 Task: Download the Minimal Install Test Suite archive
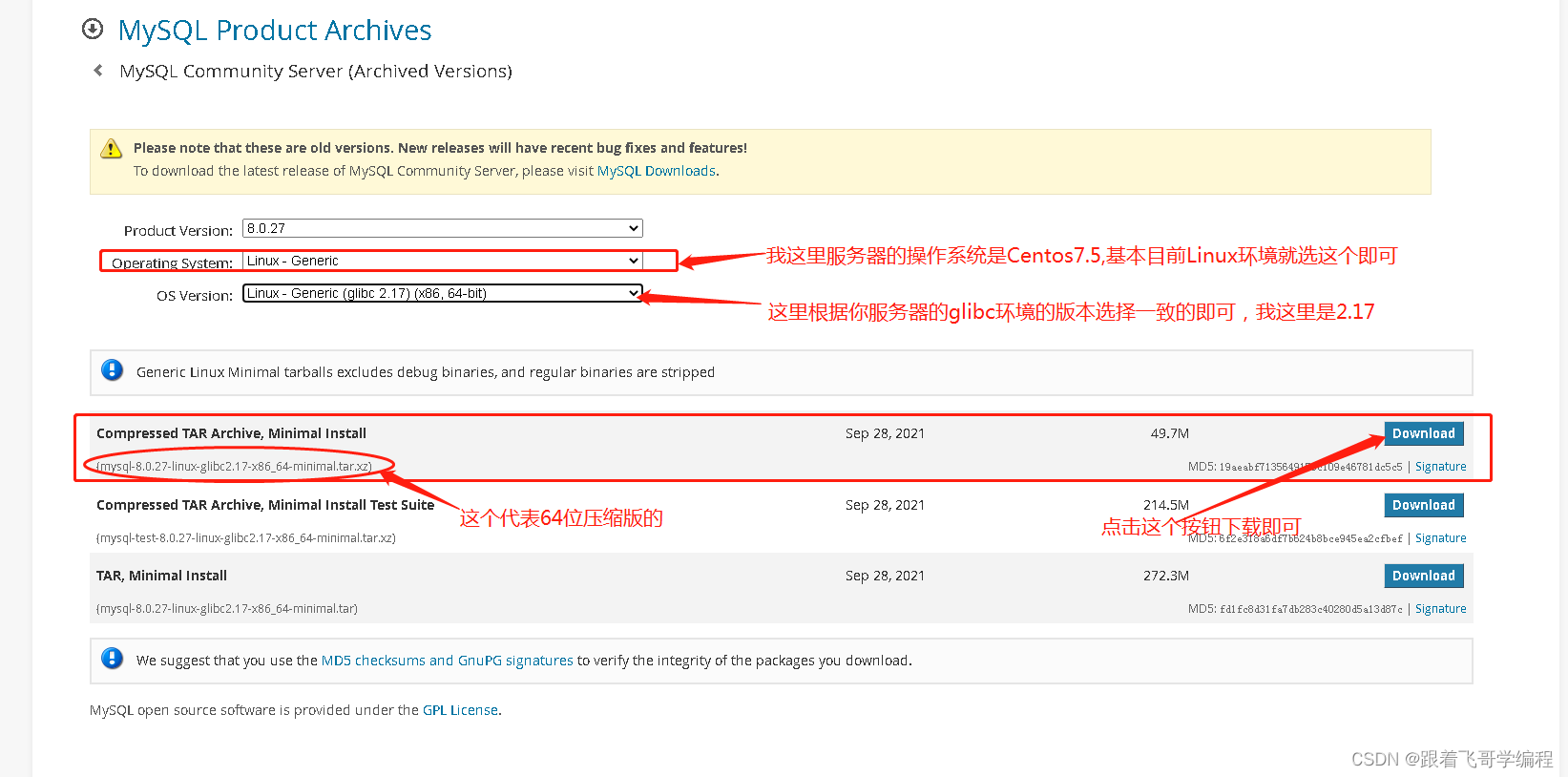[1423, 505]
